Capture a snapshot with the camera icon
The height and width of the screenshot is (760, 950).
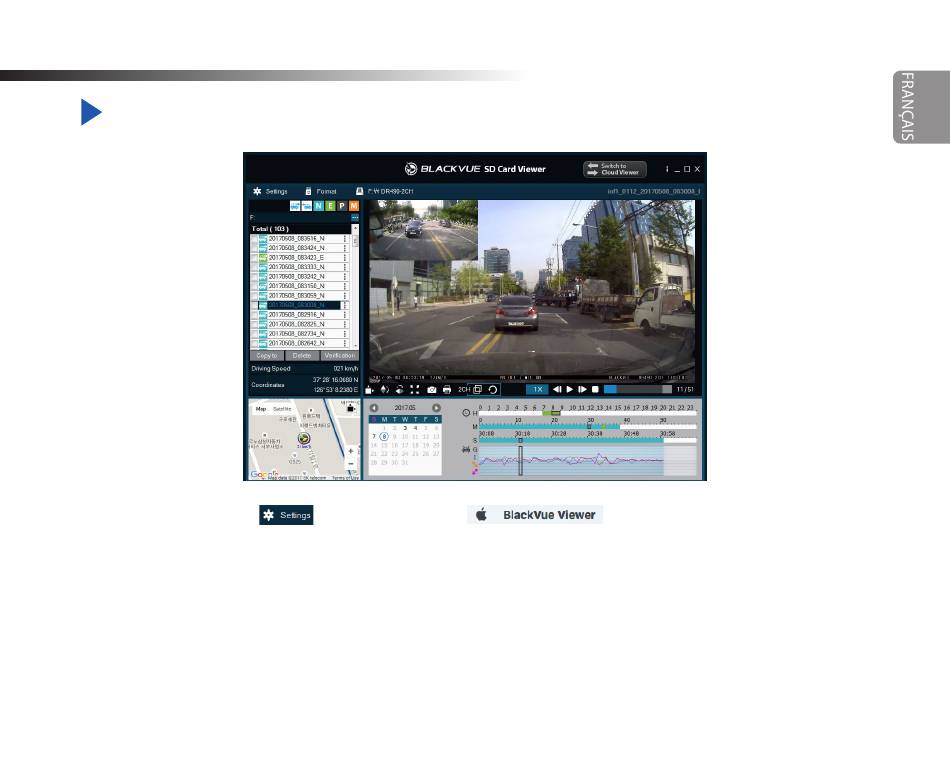432,389
